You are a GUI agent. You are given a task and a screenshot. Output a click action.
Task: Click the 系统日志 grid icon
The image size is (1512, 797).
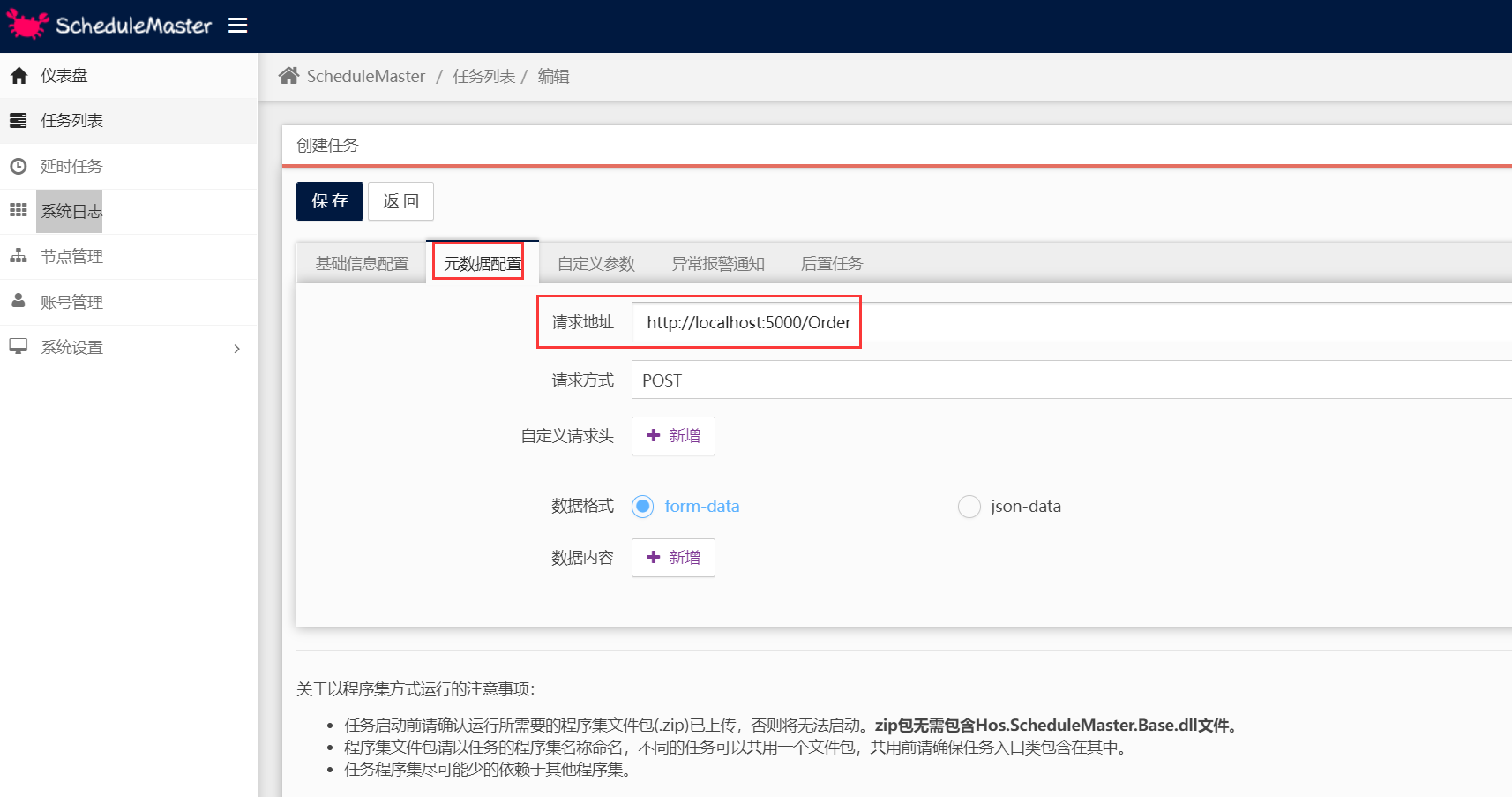click(19, 210)
